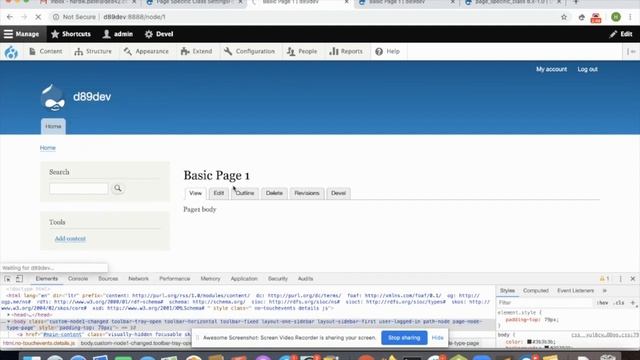640x360 pixels.
Task: Click the Home breadcrumb link
Action: coord(48,148)
